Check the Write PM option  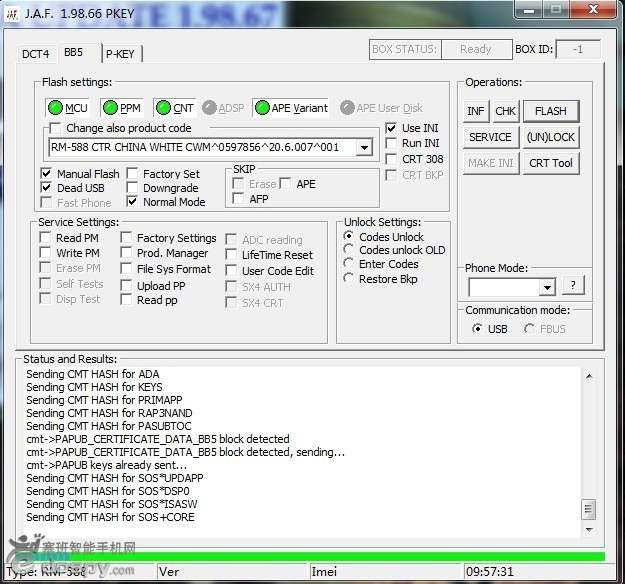point(45,253)
